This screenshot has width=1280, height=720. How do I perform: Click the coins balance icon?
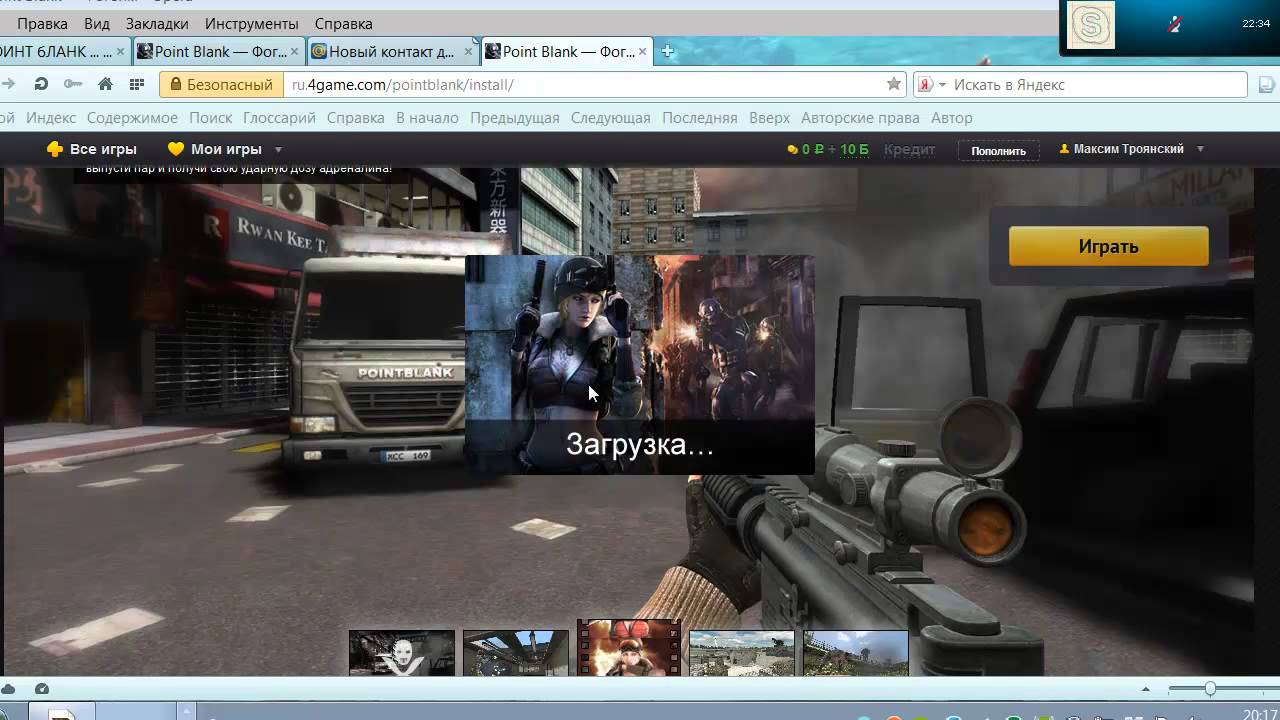click(x=792, y=150)
